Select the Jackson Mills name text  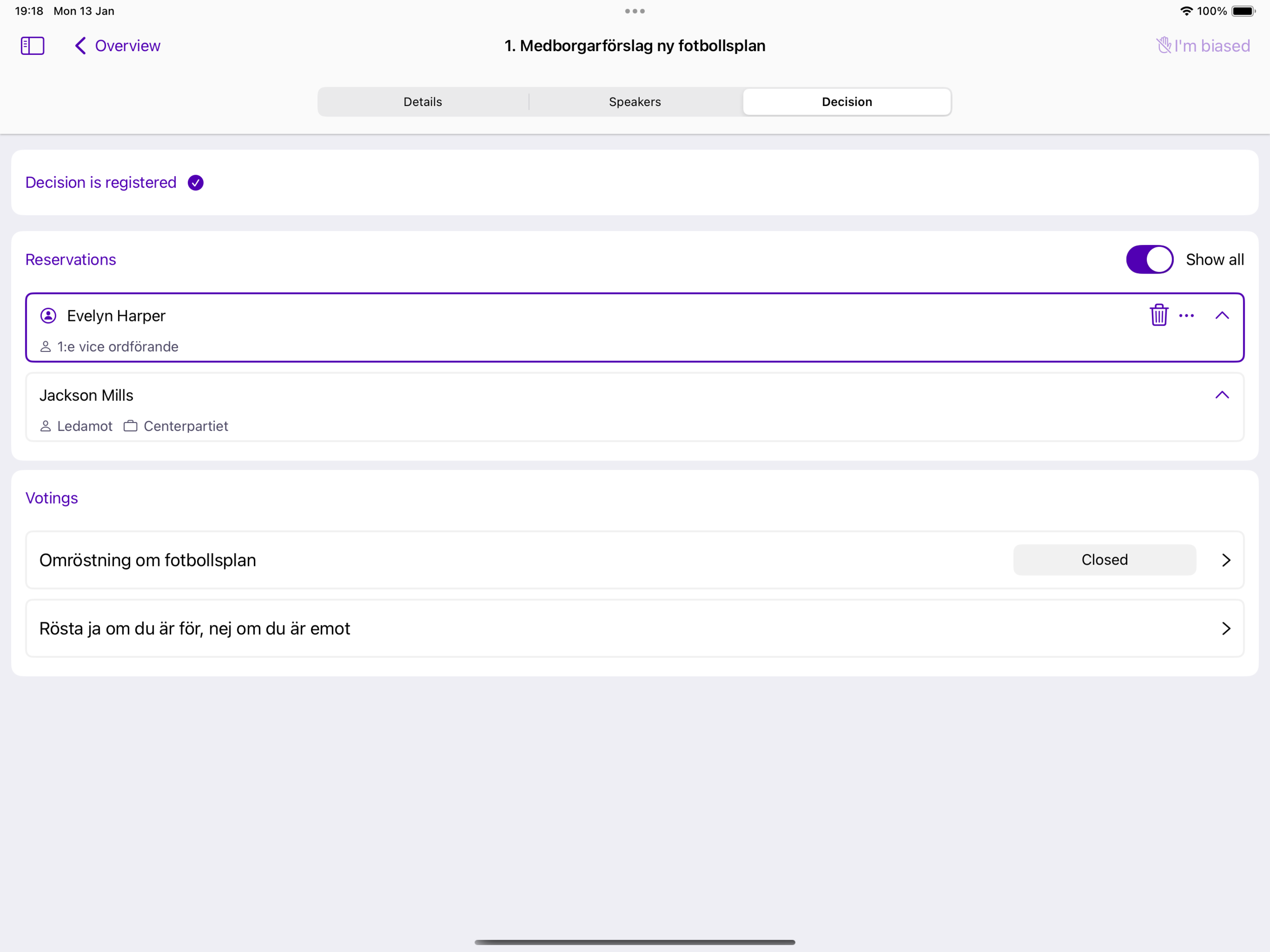click(86, 395)
